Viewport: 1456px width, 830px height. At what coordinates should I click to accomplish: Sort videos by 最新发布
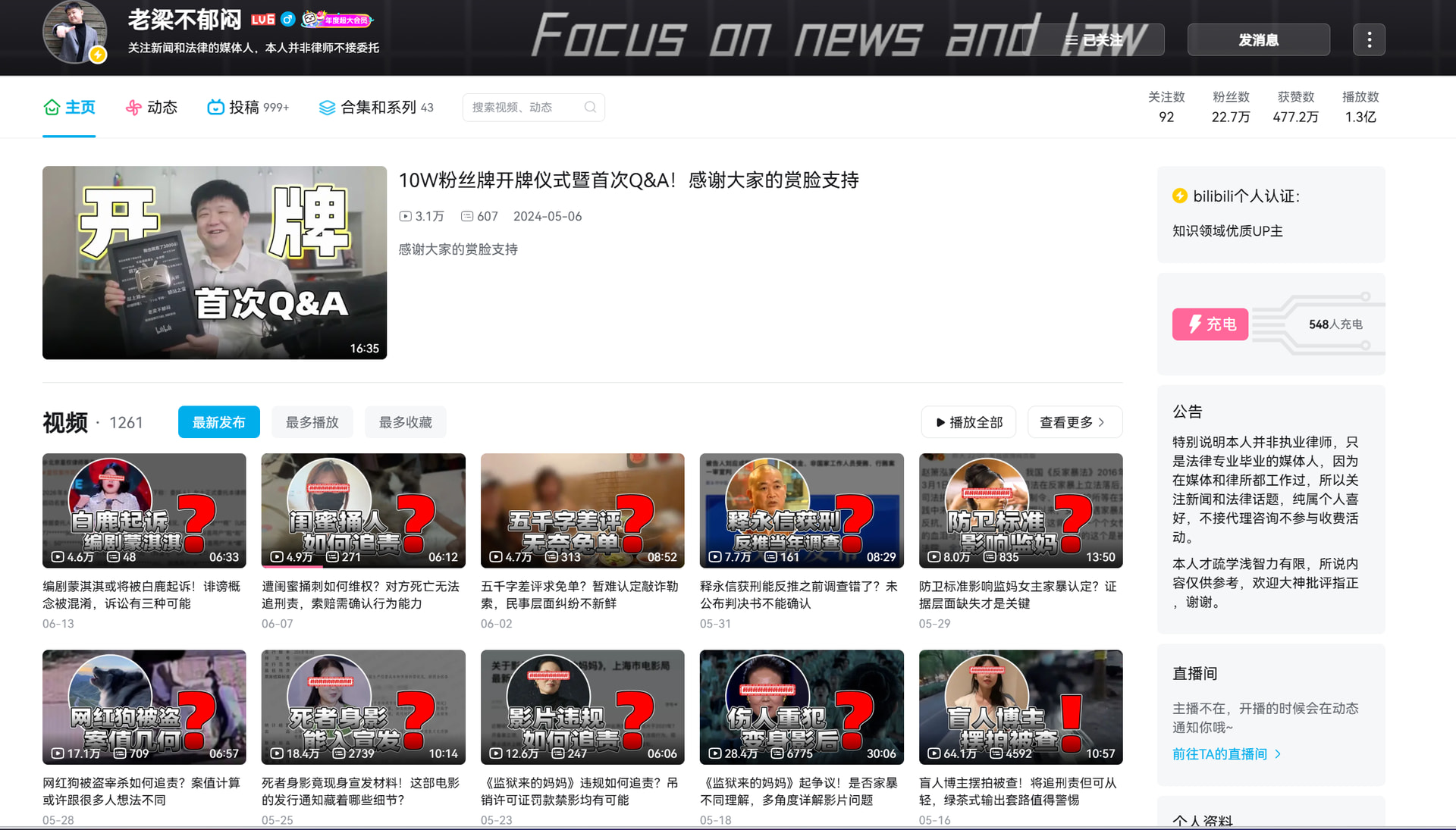(219, 422)
